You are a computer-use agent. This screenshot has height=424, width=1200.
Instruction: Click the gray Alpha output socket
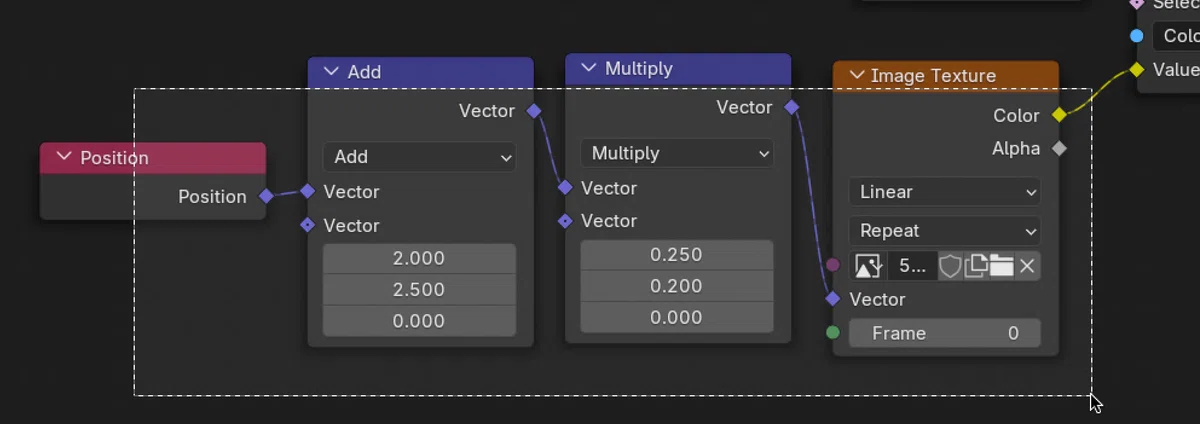click(x=1059, y=148)
